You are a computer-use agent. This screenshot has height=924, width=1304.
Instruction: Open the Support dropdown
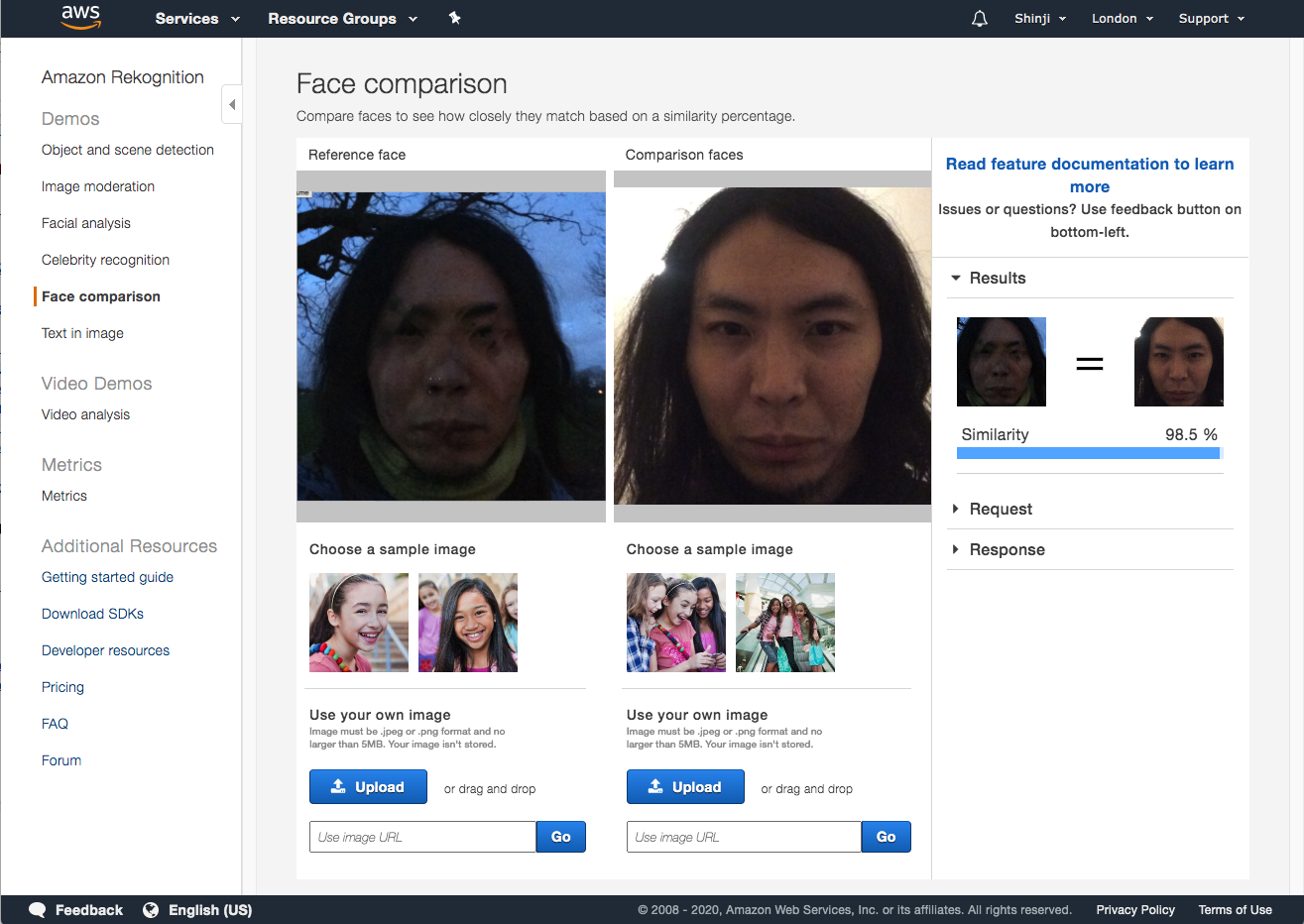1211,19
